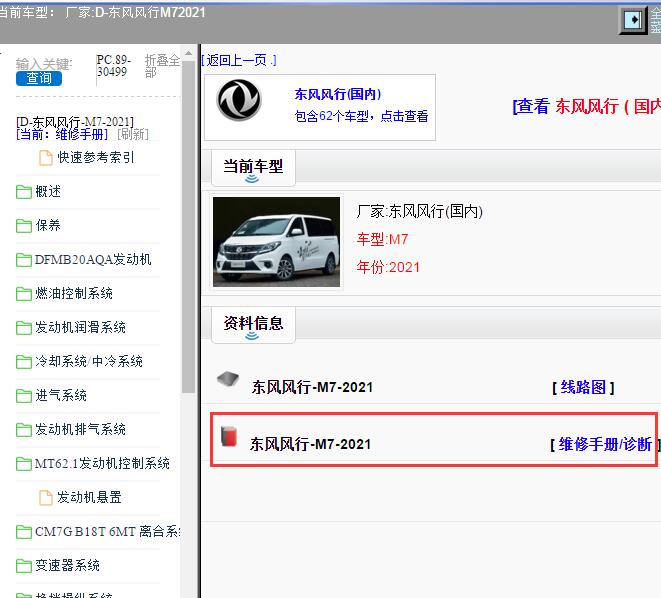Click 东风风行-M7-2021 in wiring diagram row

pos(312,387)
